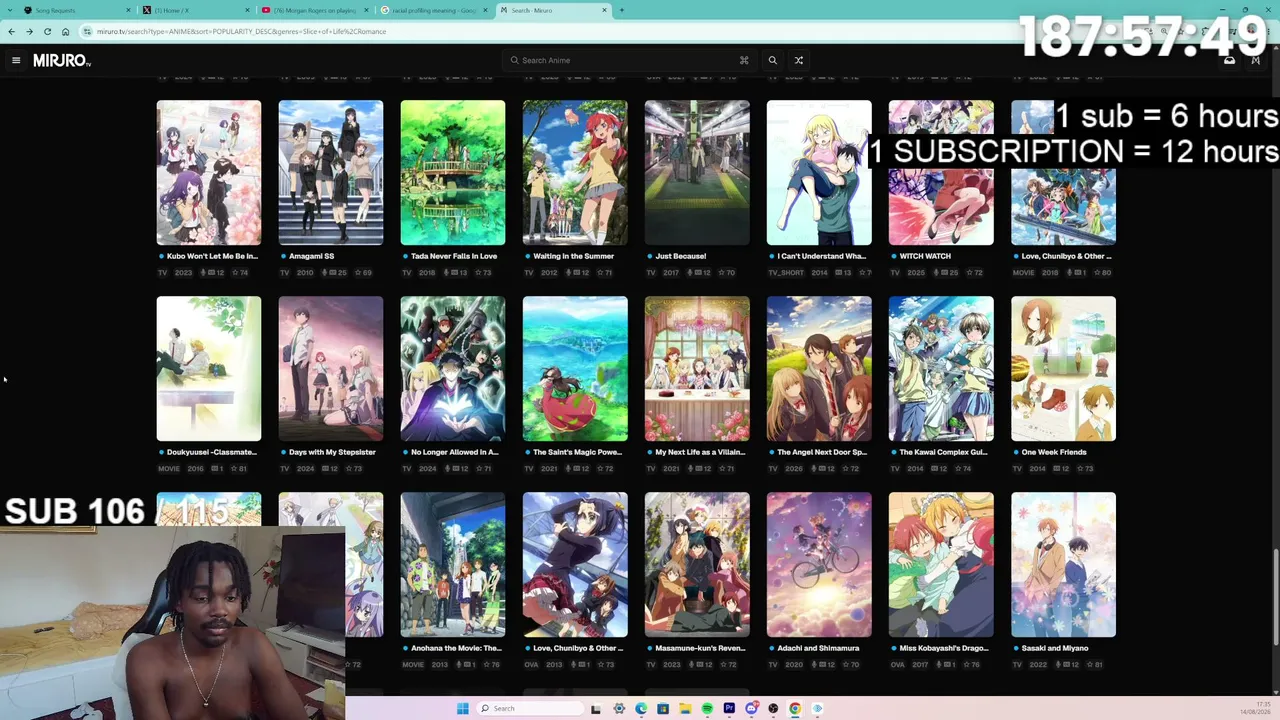Open Tada Never Falls In Love poster
This screenshot has height=720, width=1280.
pos(453,172)
